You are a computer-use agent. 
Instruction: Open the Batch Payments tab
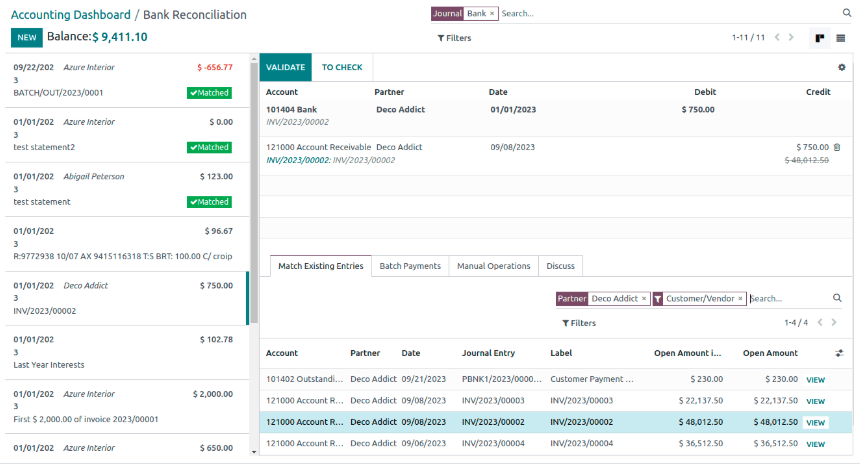click(x=410, y=266)
